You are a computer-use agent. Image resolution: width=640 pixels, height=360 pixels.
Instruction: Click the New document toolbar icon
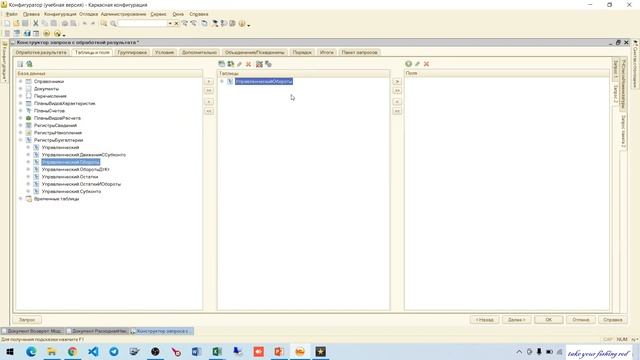point(7,24)
